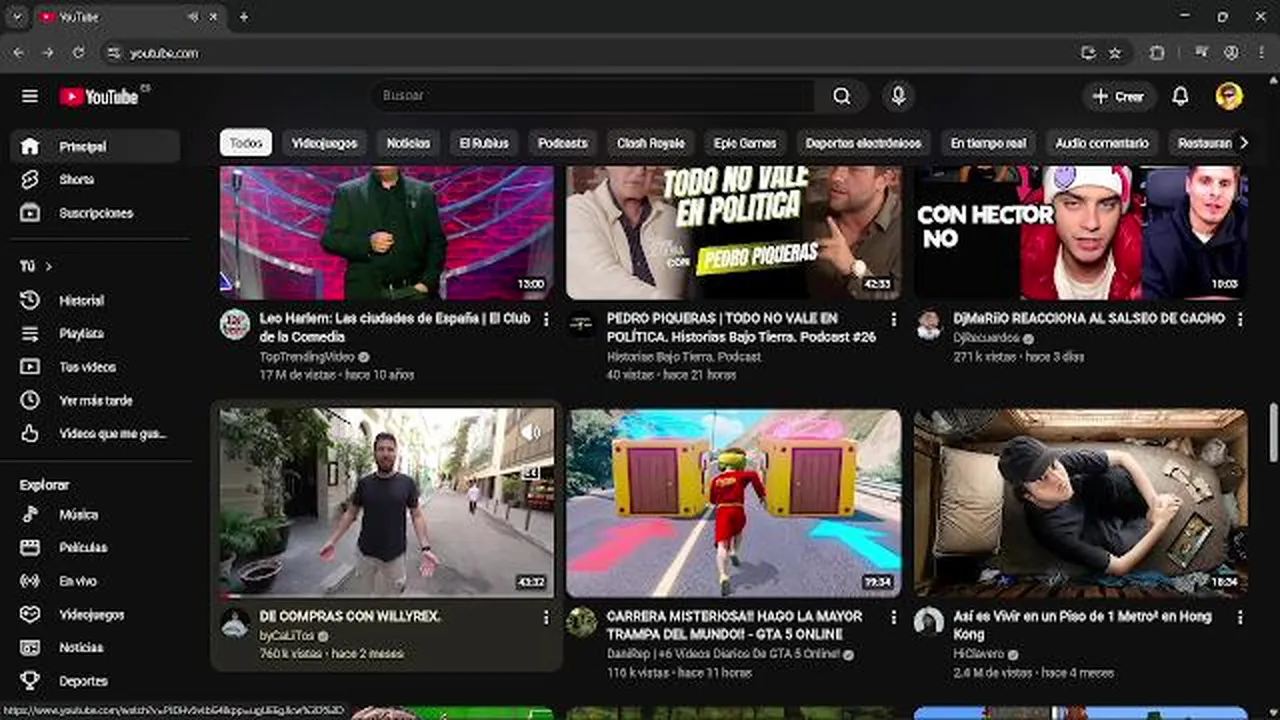Open Videos que me gustan
Screen dimensions: 1280x720
pyautogui.click(x=96, y=434)
